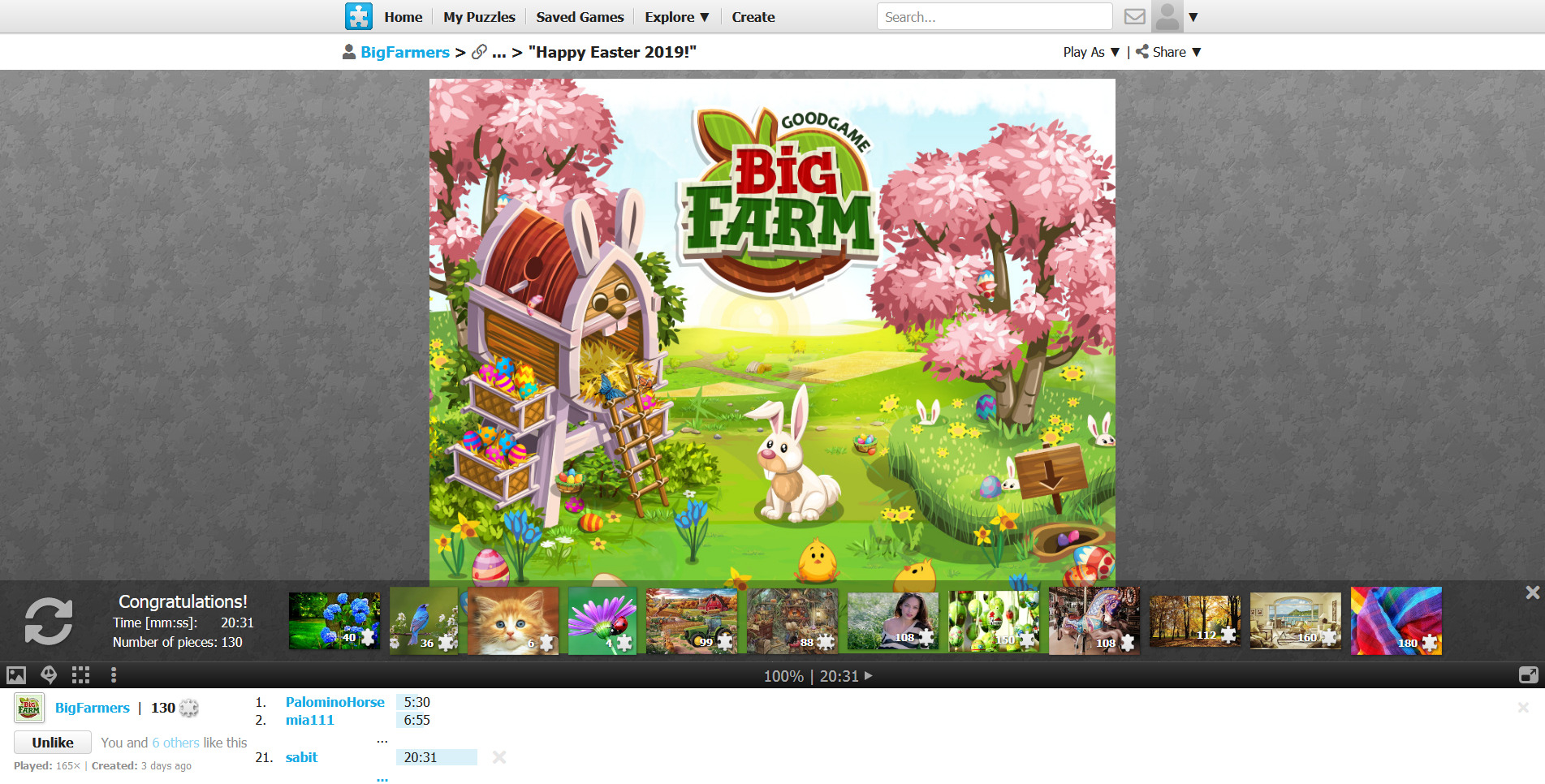Open the colorful fabric 180-piece puzzle

pyautogui.click(x=1396, y=621)
